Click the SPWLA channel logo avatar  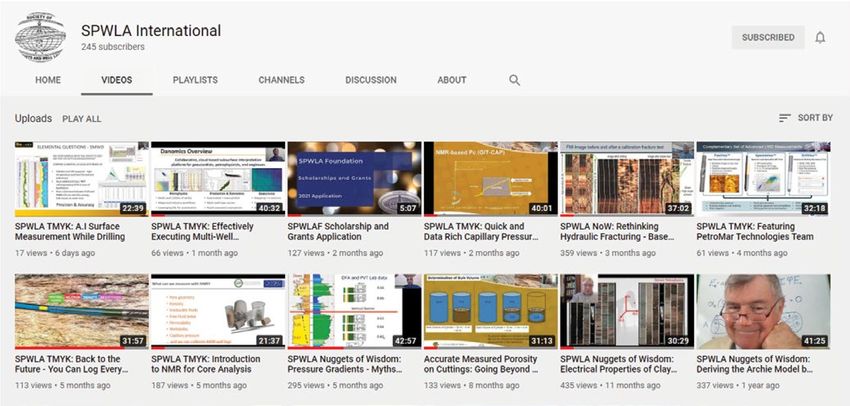[x=41, y=37]
